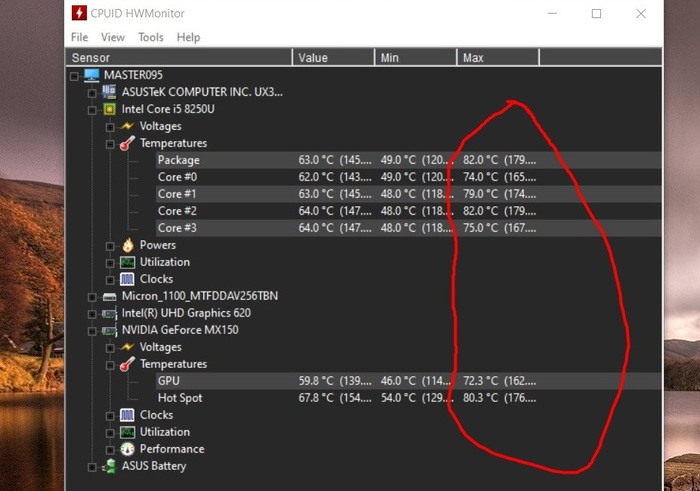
Task: Click the ASUS Battery icon
Action: click(109, 466)
